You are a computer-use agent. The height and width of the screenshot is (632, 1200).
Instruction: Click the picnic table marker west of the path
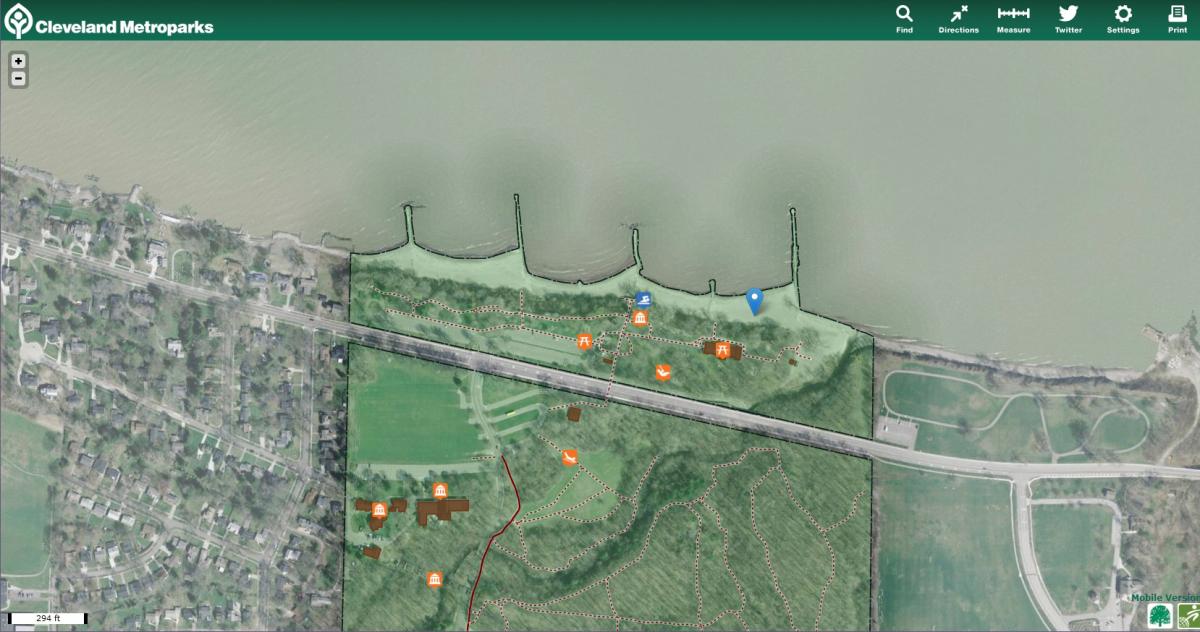coord(585,342)
